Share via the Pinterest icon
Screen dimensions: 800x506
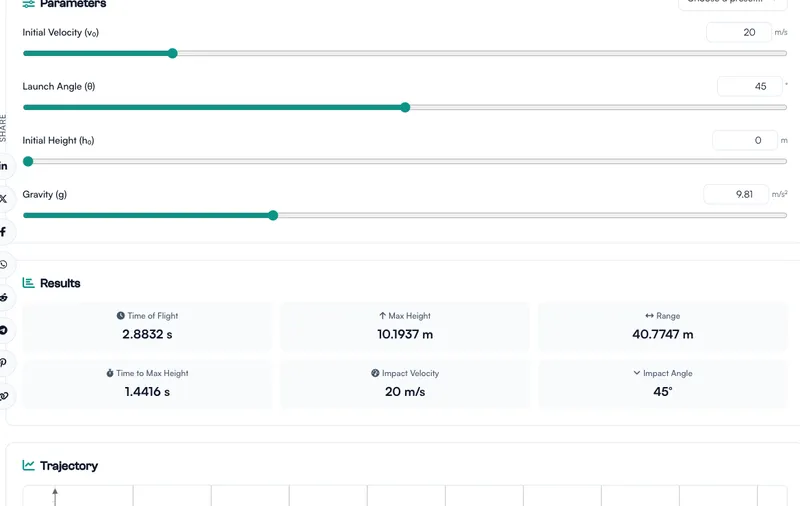(4, 363)
